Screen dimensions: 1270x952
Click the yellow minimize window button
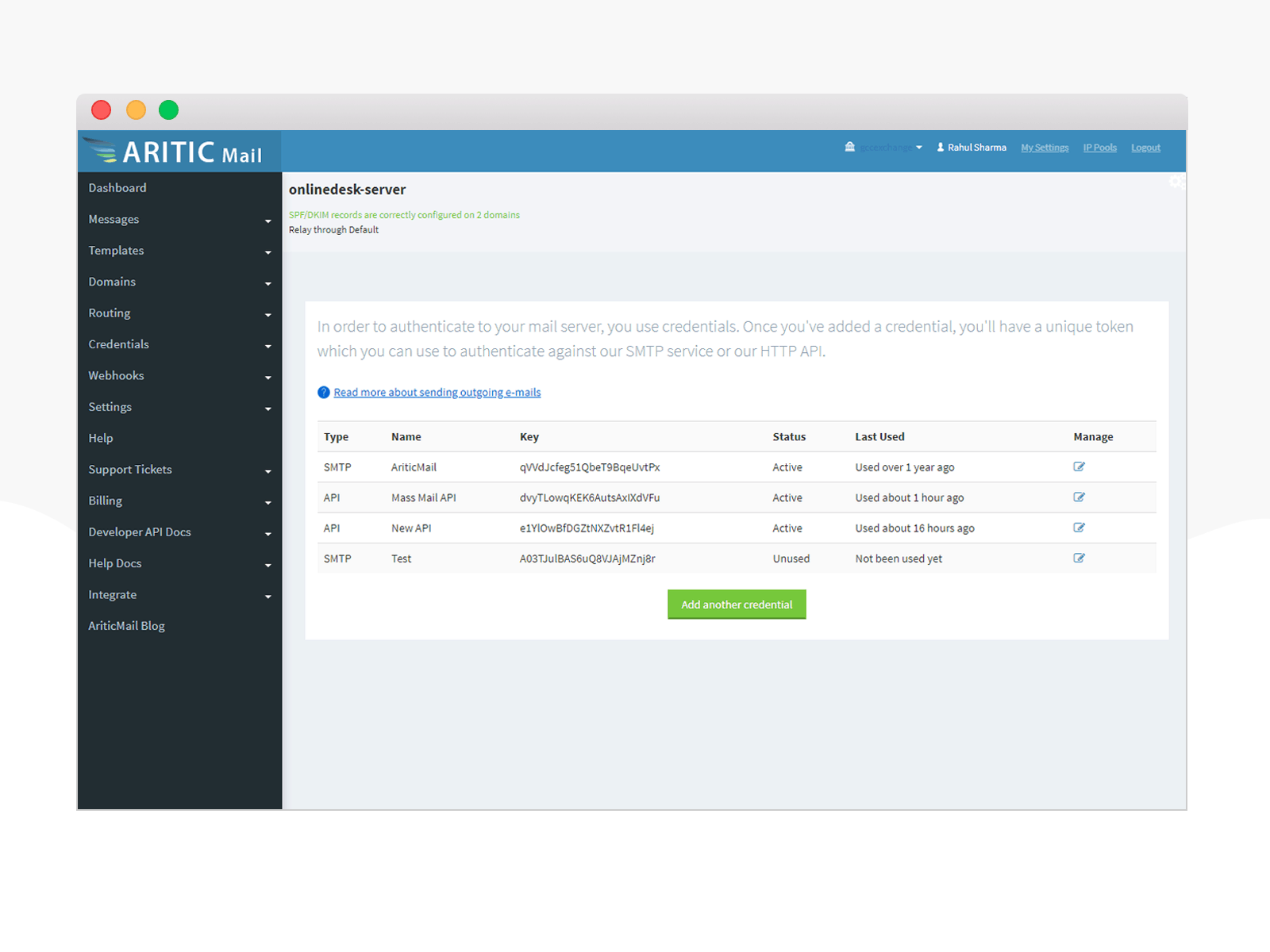pyautogui.click(x=137, y=109)
